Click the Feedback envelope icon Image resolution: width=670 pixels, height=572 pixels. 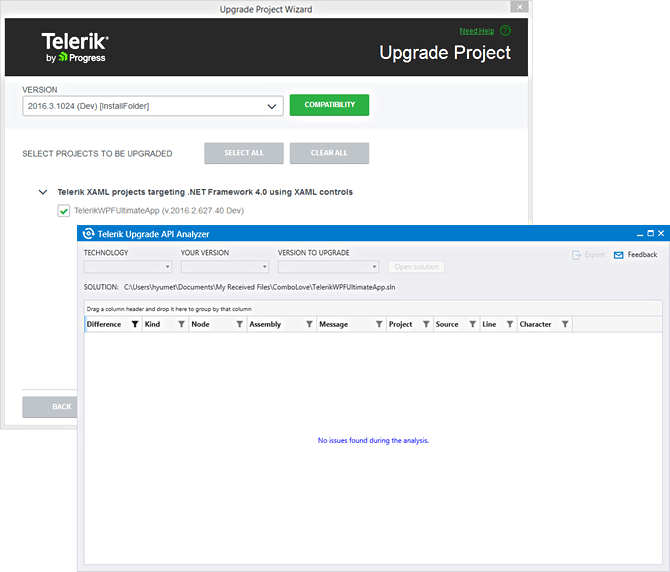tap(618, 255)
